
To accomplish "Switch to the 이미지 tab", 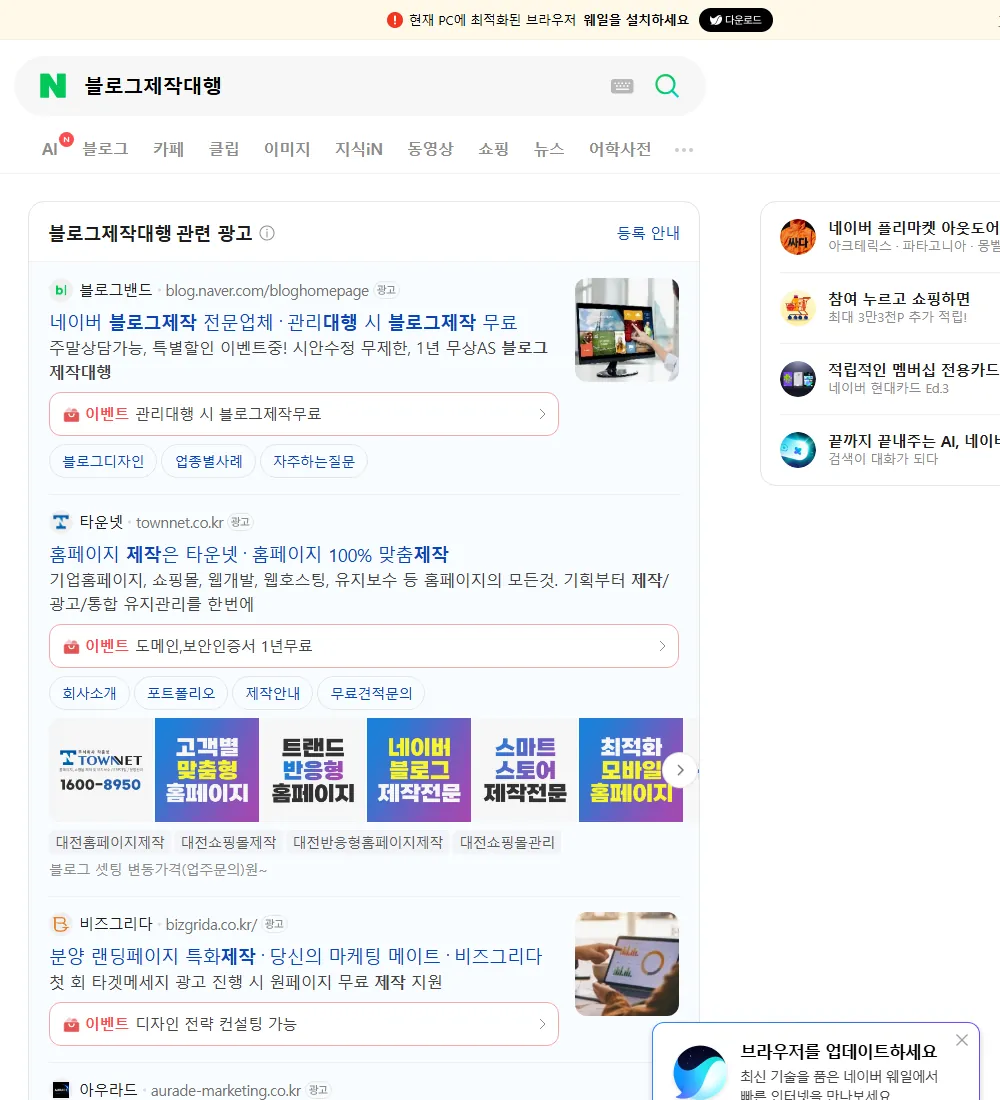I will click(287, 149).
